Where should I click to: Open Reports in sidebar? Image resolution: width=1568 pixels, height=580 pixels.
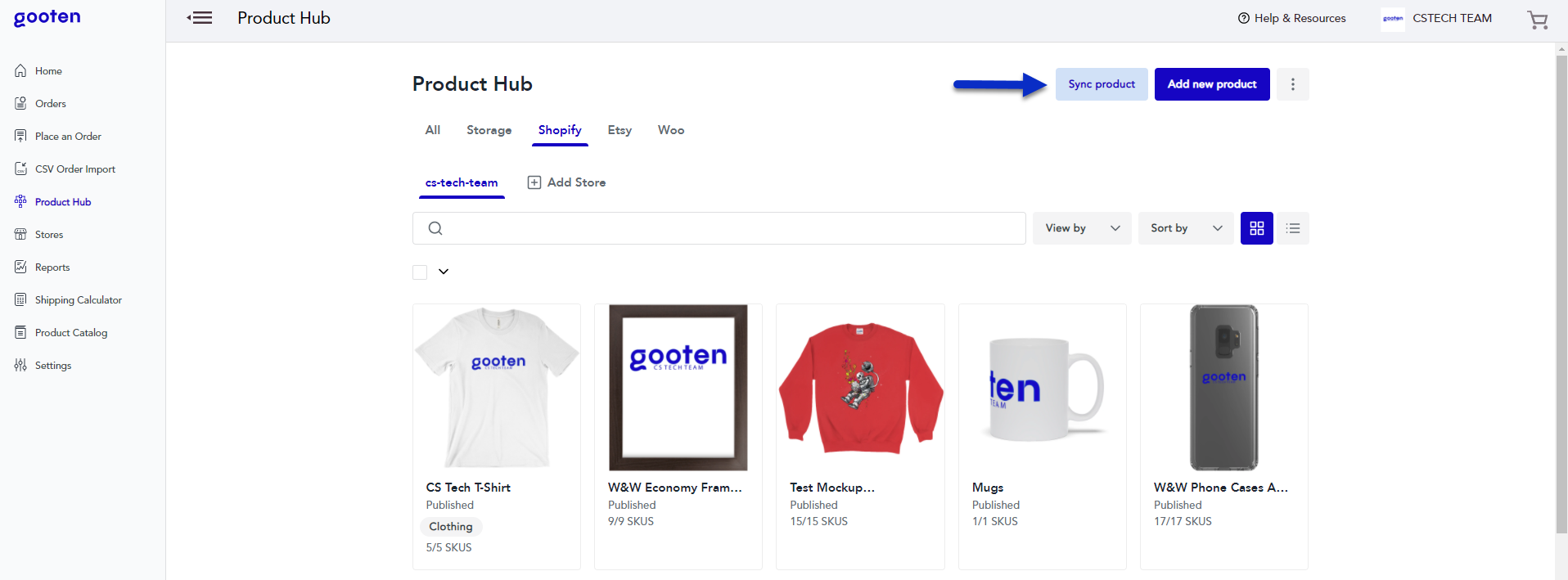[x=52, y=268]
